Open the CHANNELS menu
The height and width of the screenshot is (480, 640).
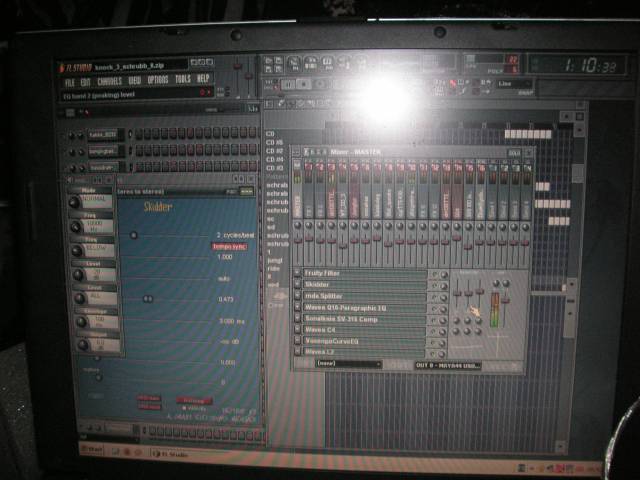109,82
